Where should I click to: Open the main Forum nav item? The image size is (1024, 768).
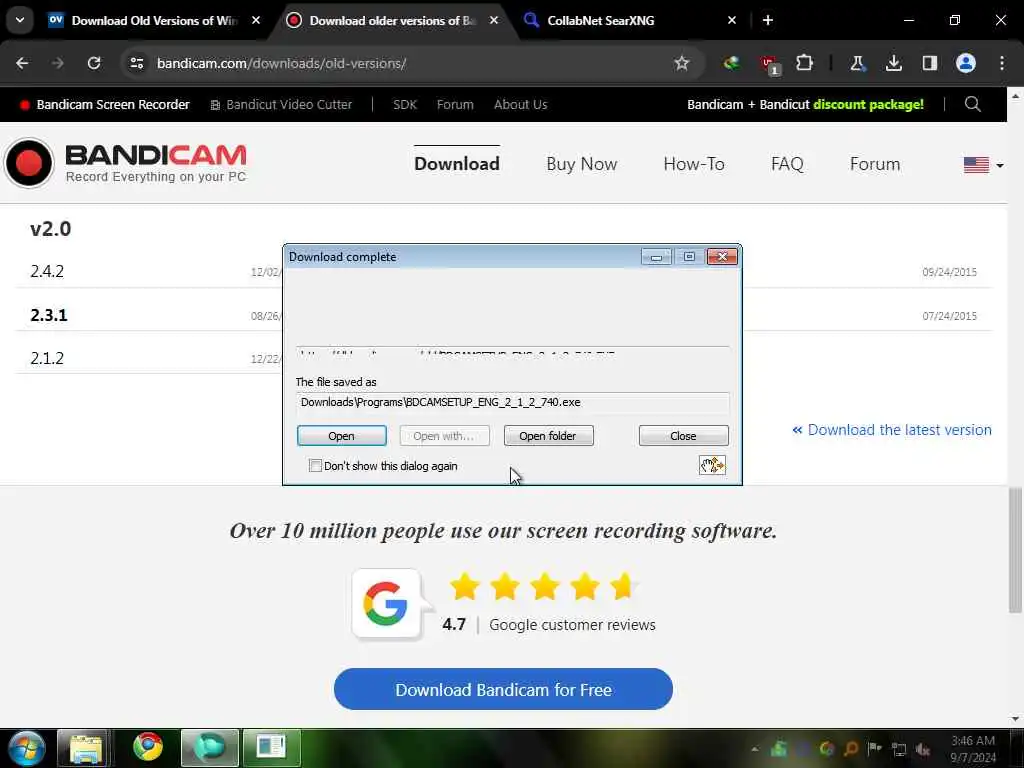coord(874,164)
